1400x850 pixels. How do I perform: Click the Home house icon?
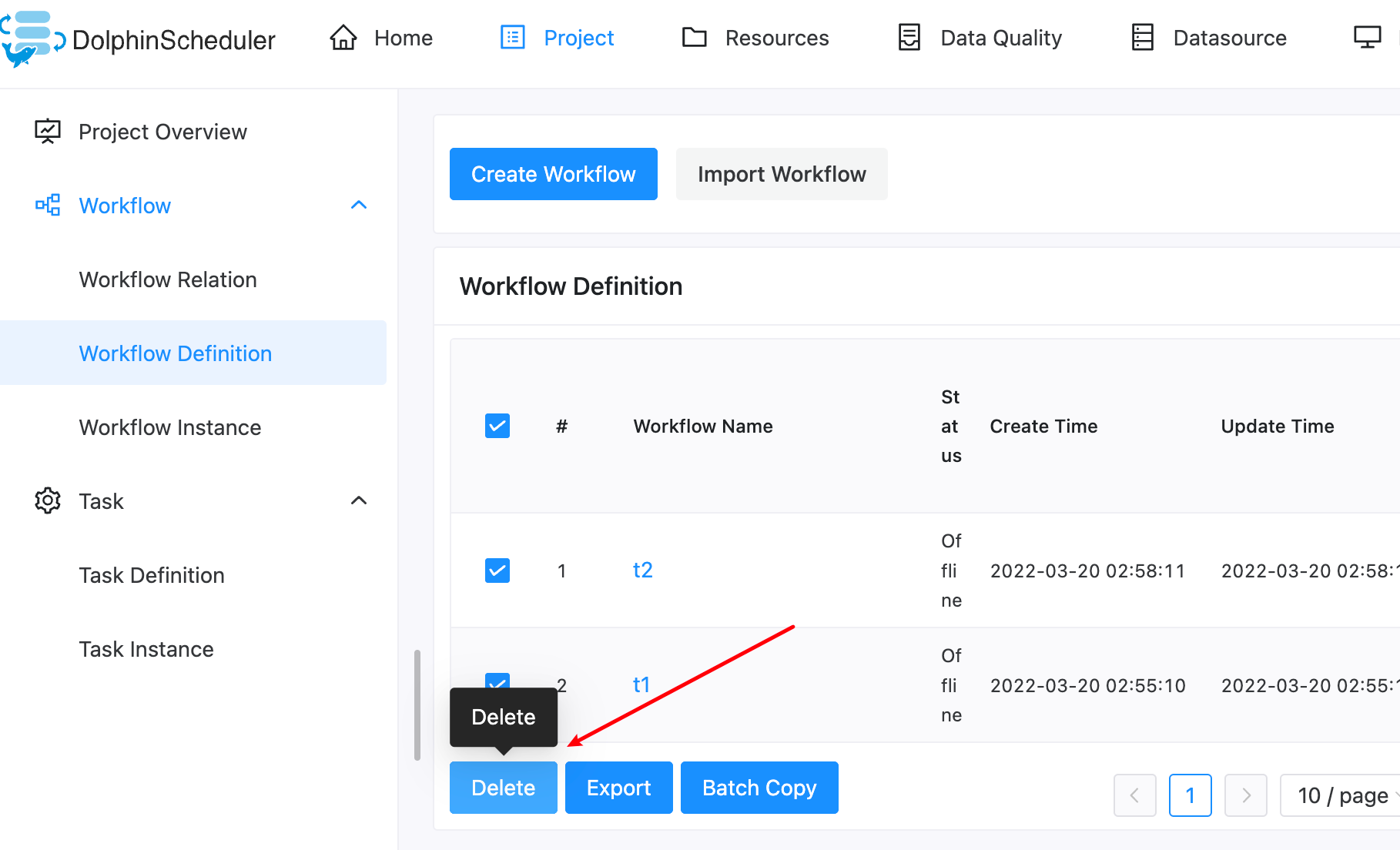343,38
